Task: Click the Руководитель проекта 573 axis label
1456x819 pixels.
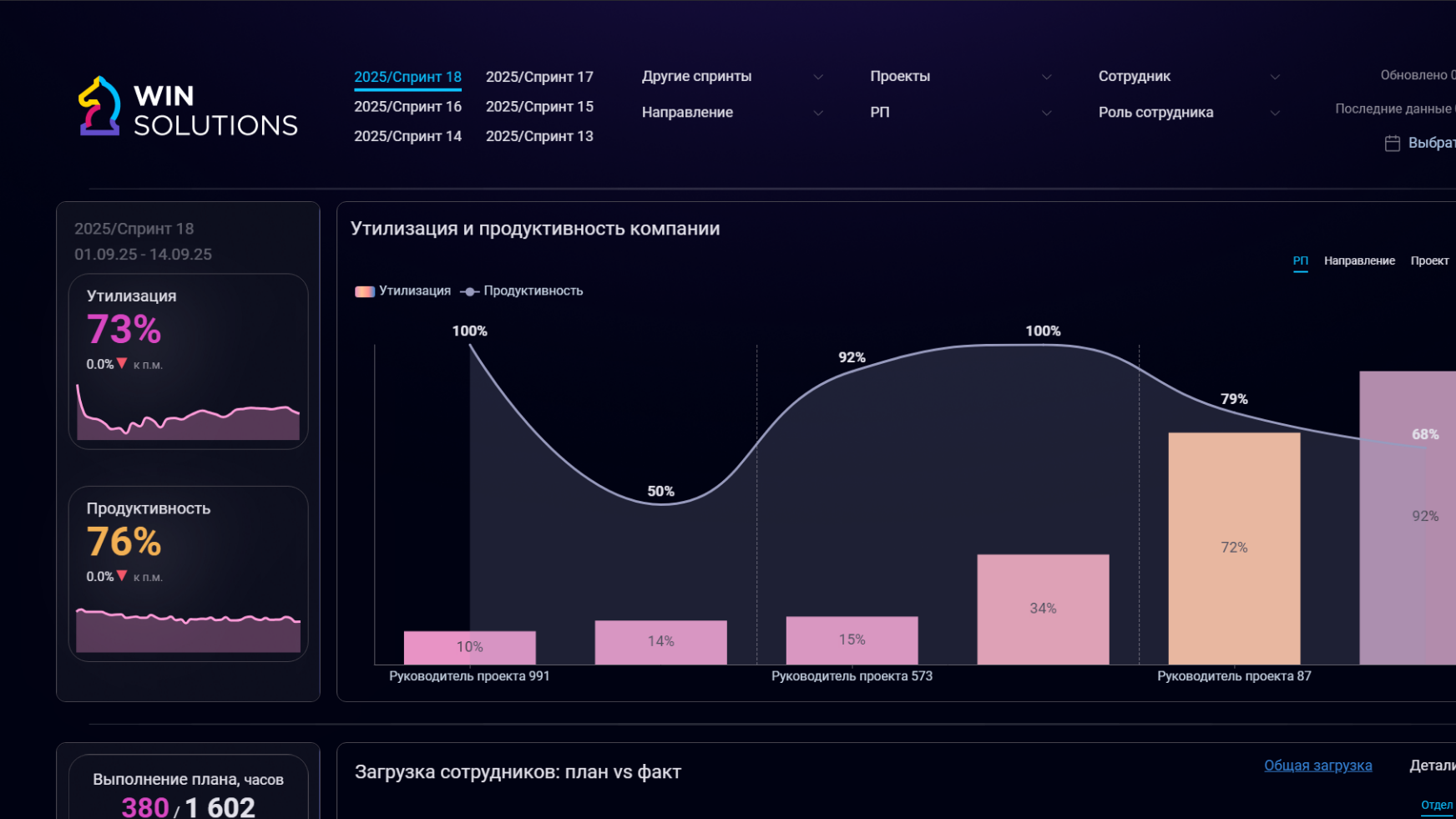Action: pos(852,676)
